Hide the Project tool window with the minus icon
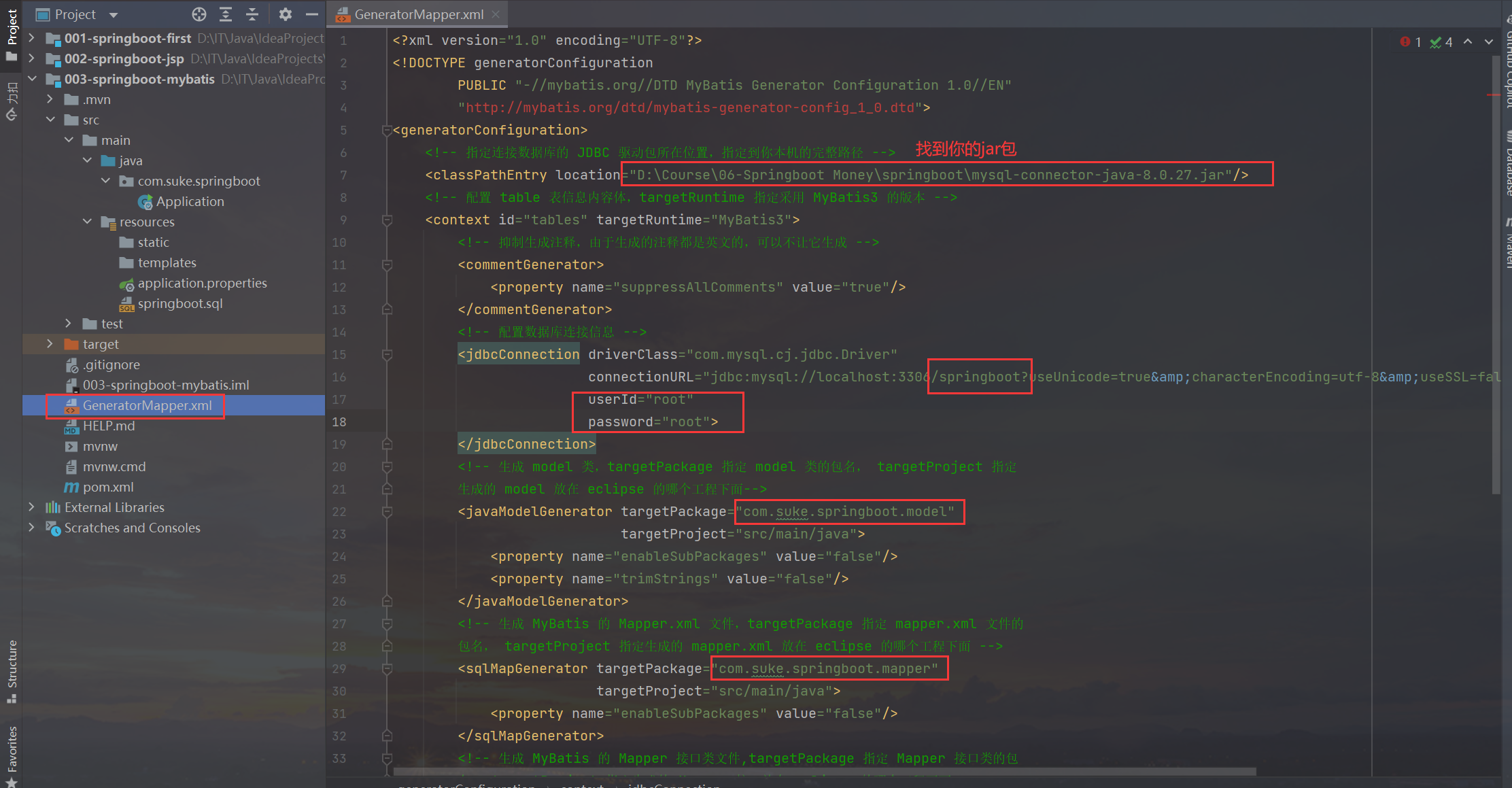 point(312,14)
